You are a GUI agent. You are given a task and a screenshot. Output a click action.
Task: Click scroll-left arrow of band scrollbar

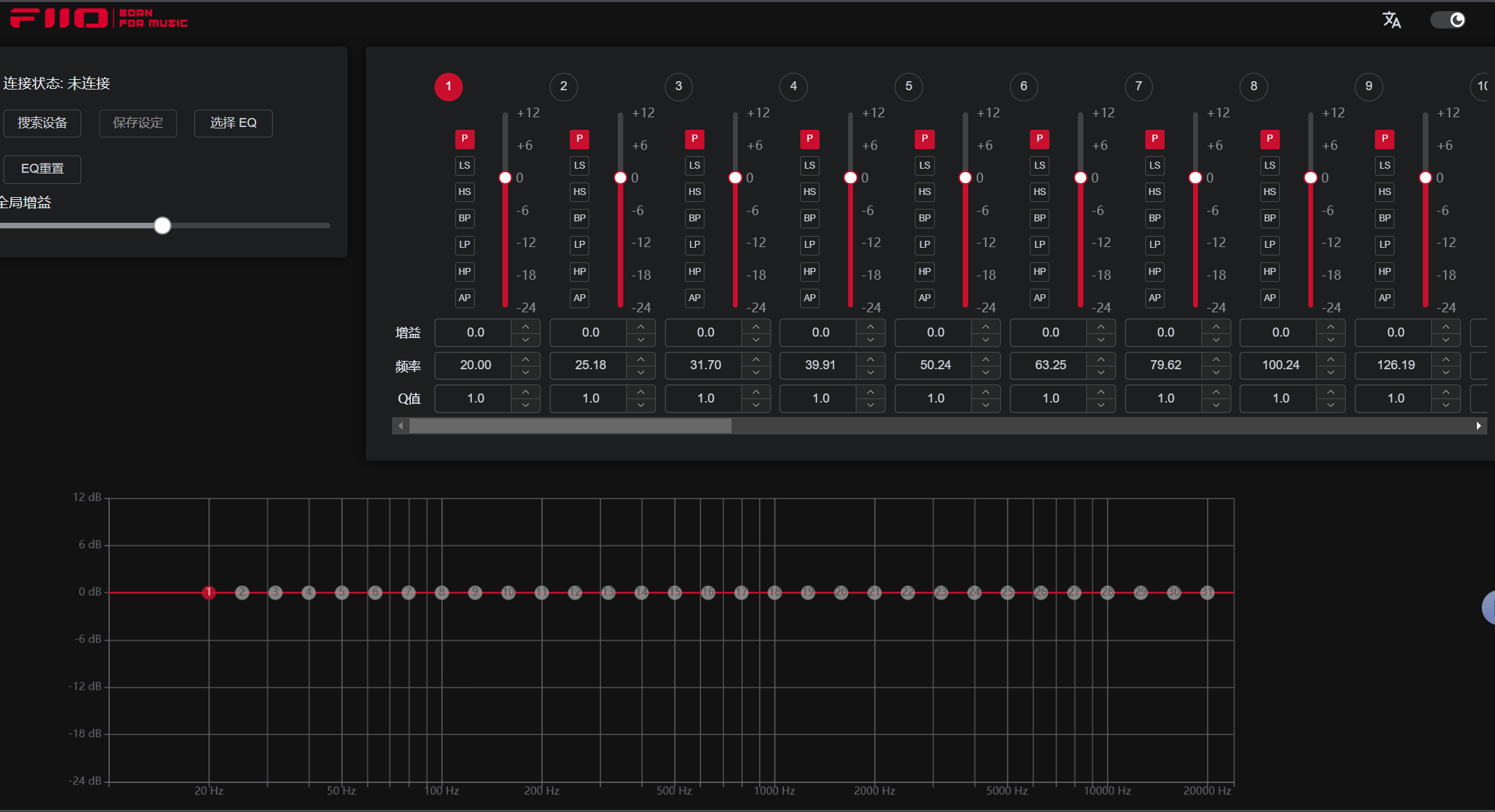[400, 425]
